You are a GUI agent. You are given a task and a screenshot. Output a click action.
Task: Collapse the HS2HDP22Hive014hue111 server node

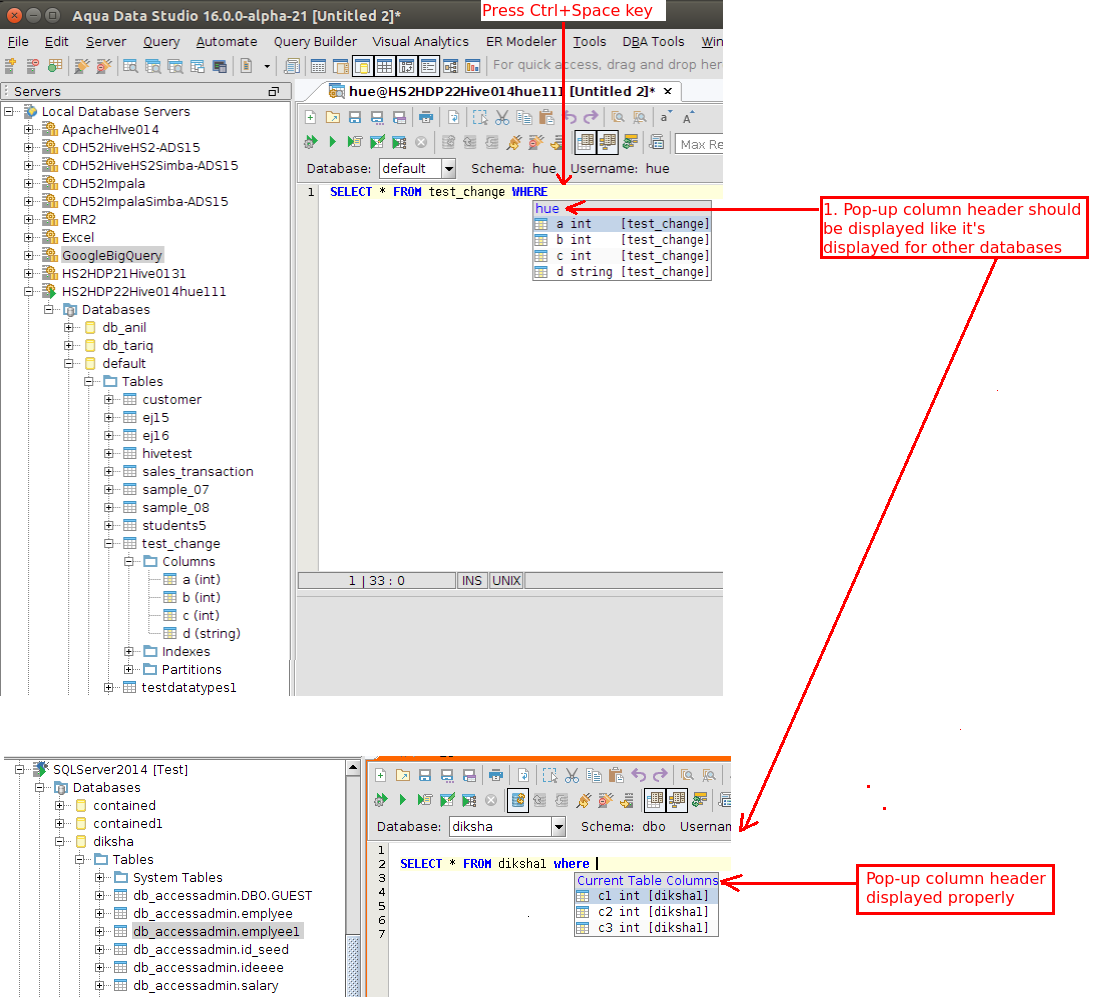(x=29, y=291)
